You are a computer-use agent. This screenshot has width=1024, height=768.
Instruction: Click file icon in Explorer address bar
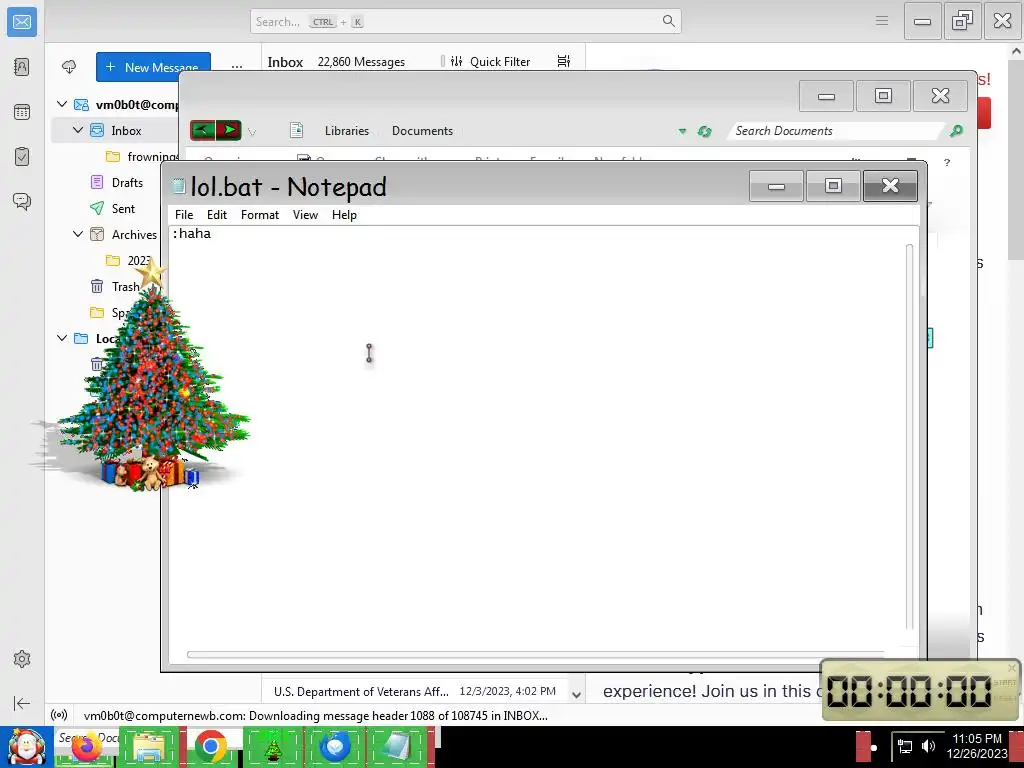[x=296, y=130]
